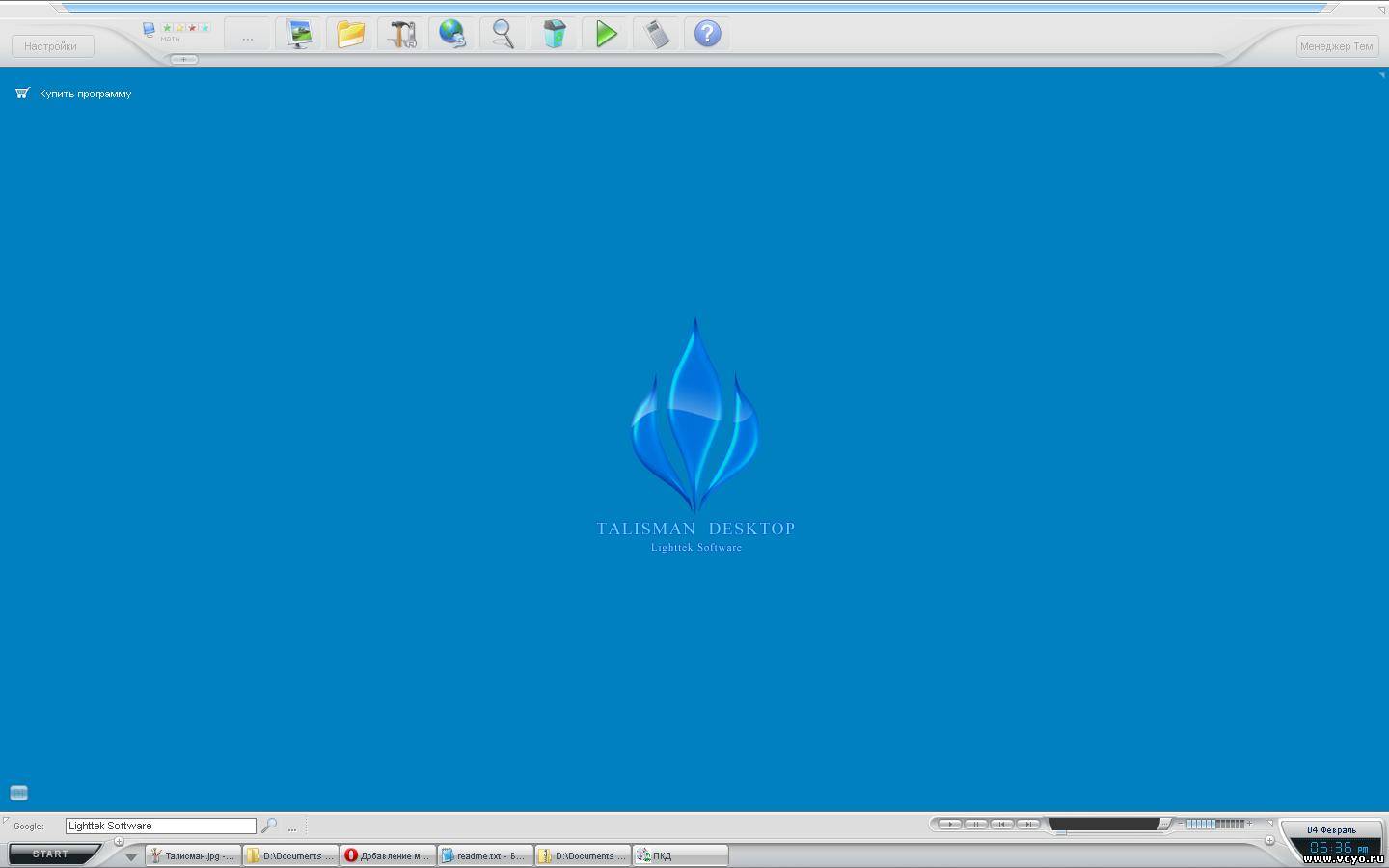The image size is (1389, 868).
Task: Switch to Талисман.jpg taskbar window
Action: tap(193, 855)
